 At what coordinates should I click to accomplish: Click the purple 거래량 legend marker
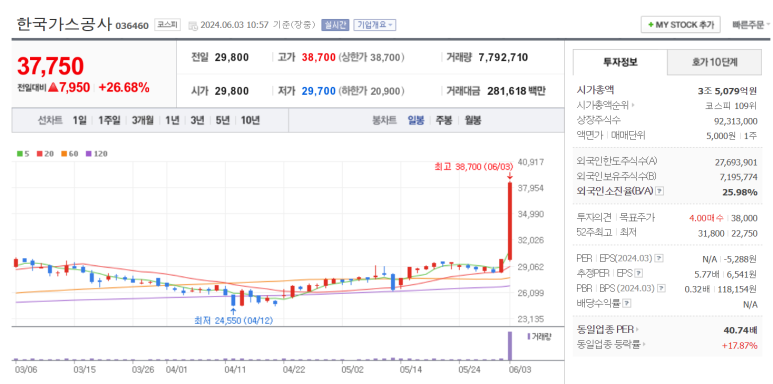[x=529, y=336]
